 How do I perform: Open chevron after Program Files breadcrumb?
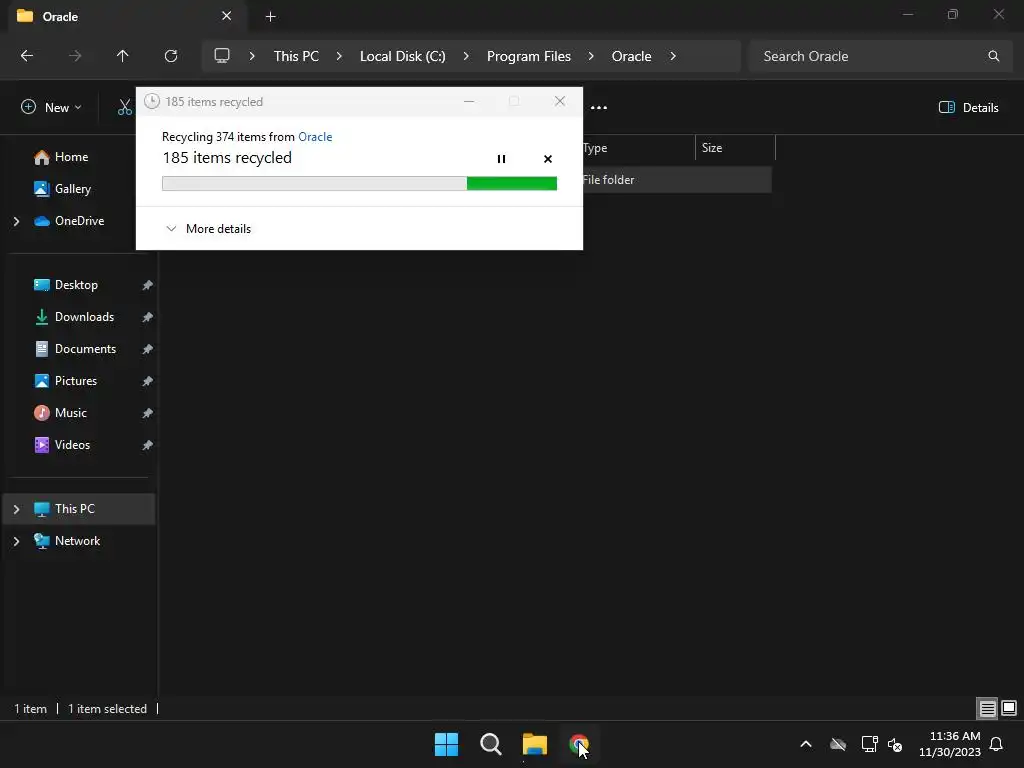click(x=591, y=56)
